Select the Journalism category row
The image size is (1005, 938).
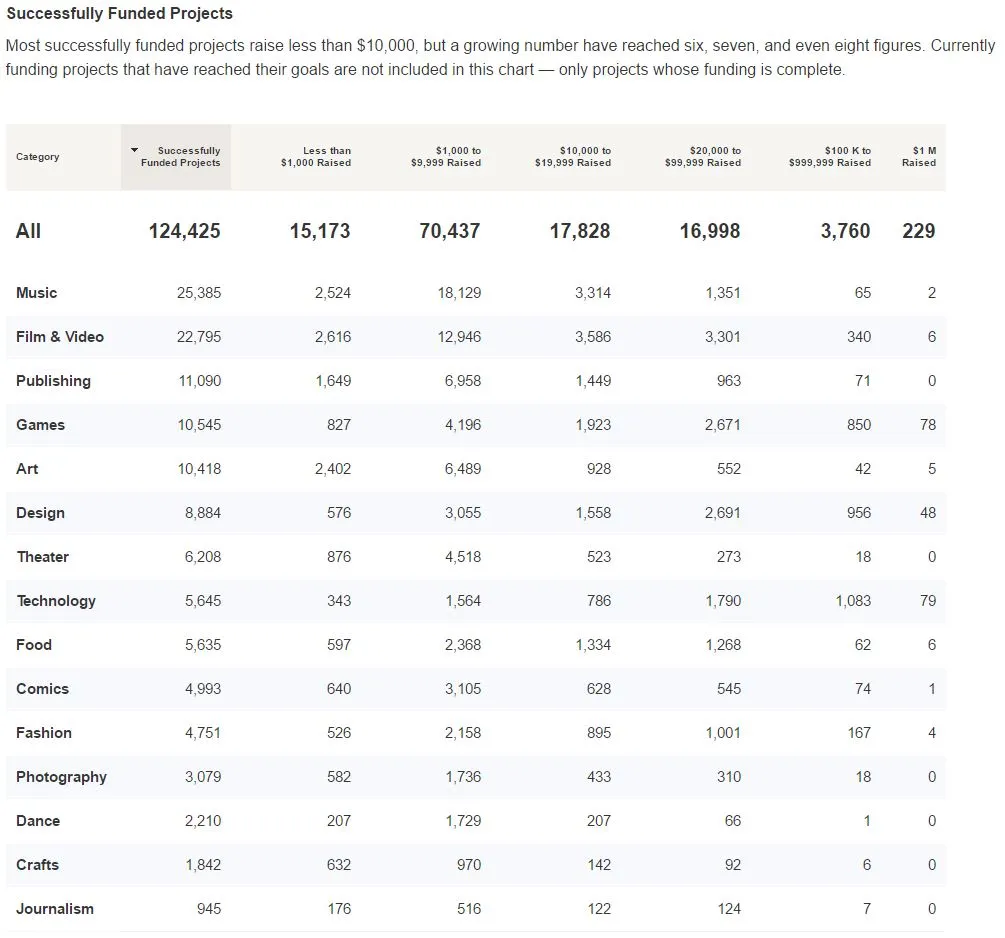[x=55, y=909]
